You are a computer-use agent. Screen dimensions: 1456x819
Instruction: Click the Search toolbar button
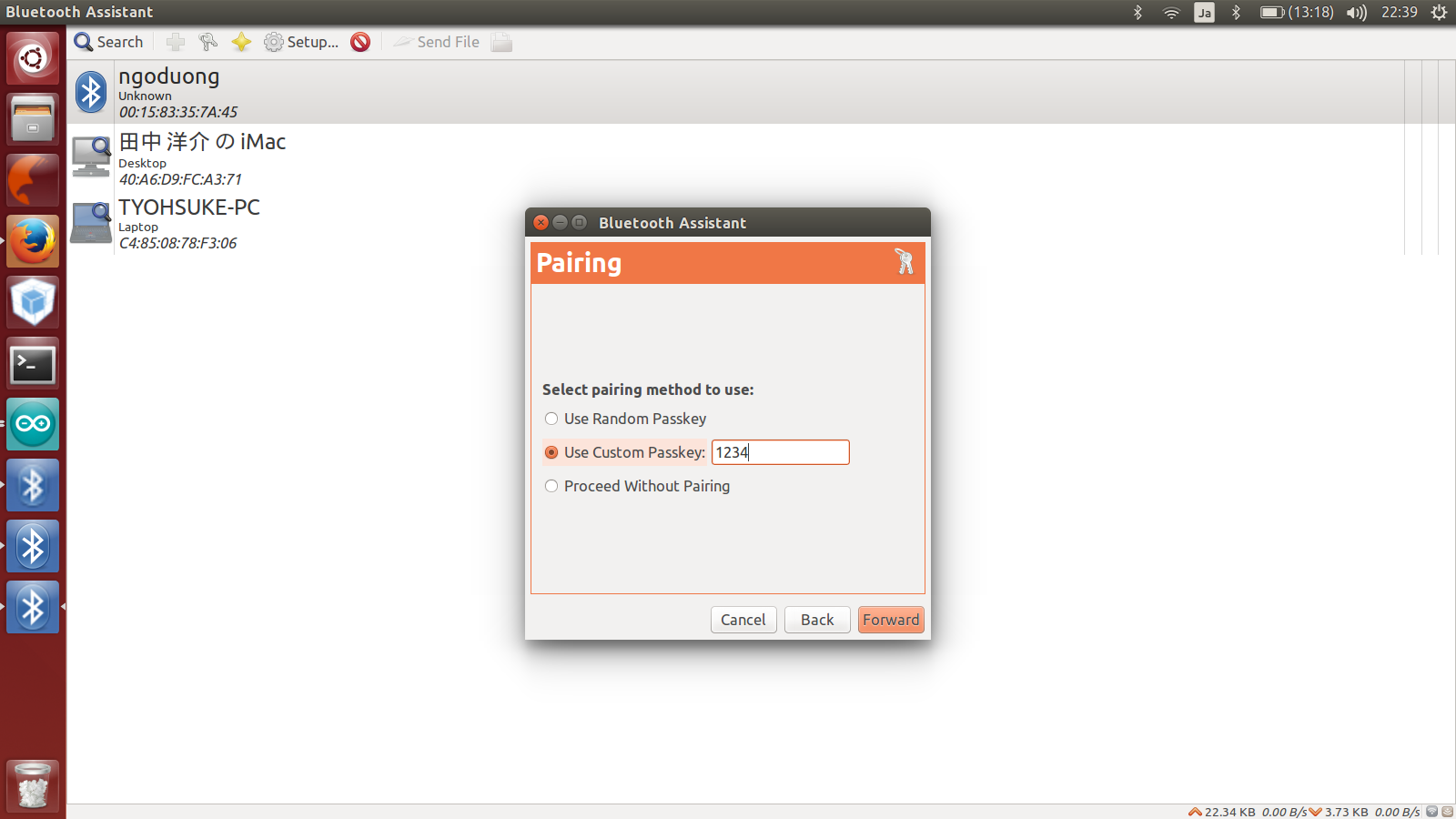point(108,42)
